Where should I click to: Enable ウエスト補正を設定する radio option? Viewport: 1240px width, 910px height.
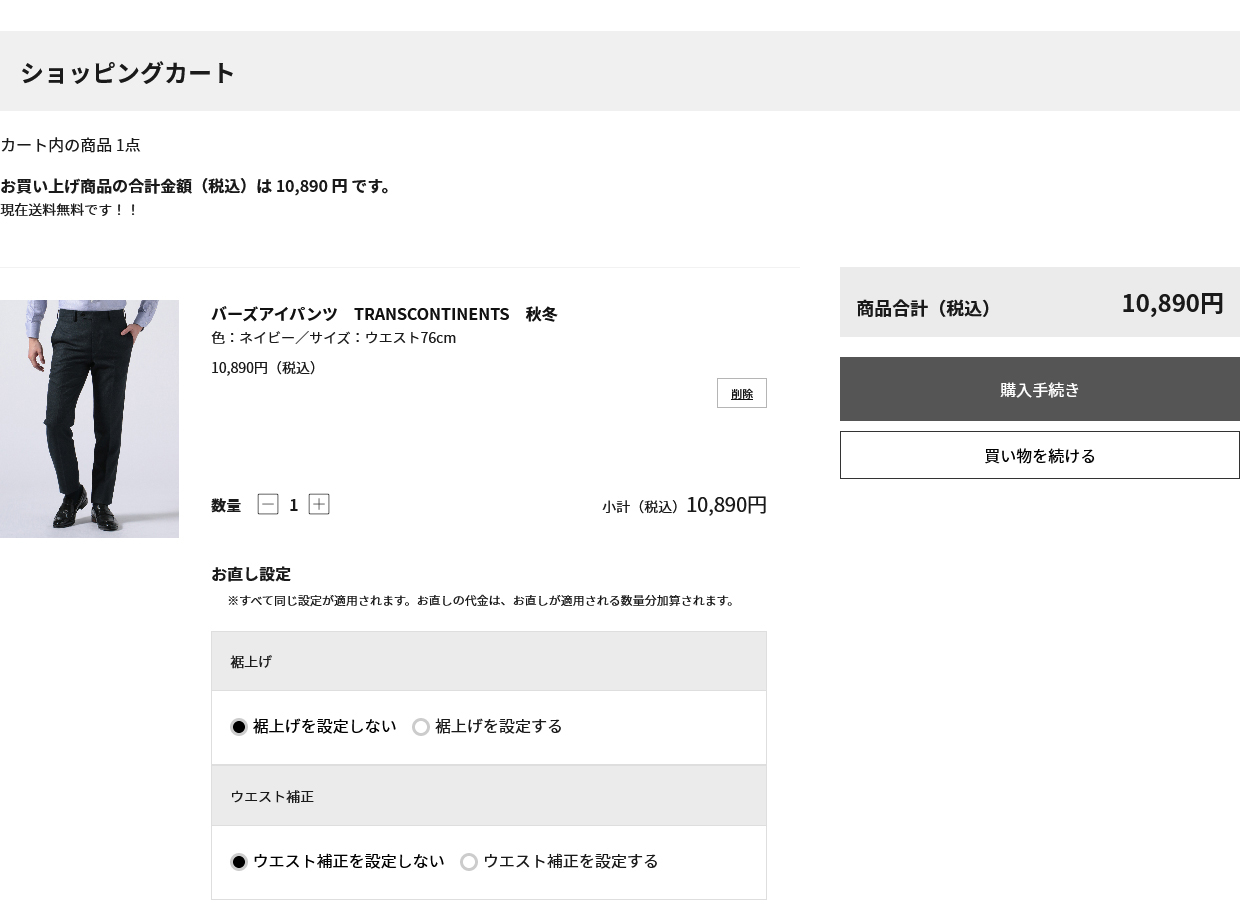coord(469,862)
